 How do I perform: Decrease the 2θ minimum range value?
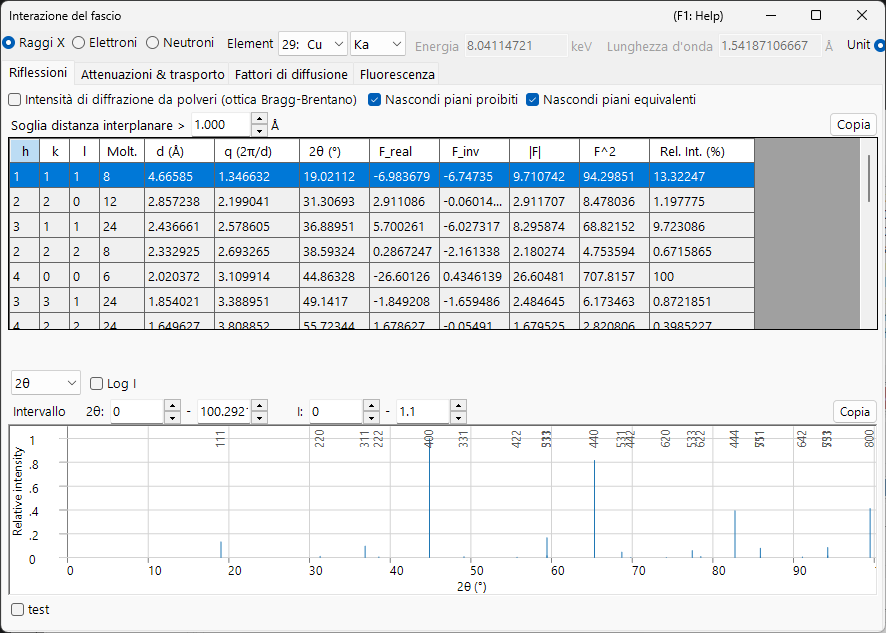pyautogui.click(x=172, y=418)
